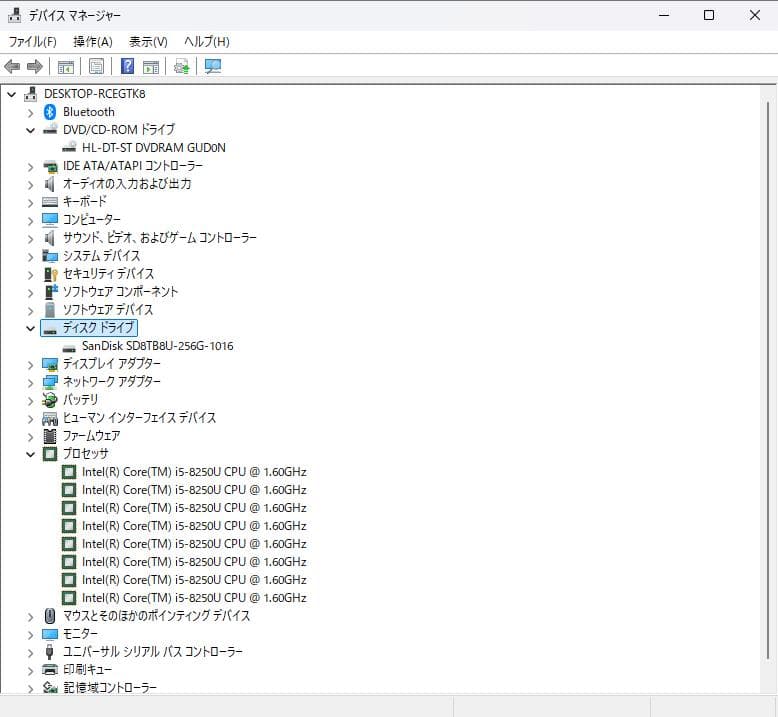Select HL-DT-ST DVDRAM GUD0N device
This screenshot has height=717, width=778.
coord(154,148)
